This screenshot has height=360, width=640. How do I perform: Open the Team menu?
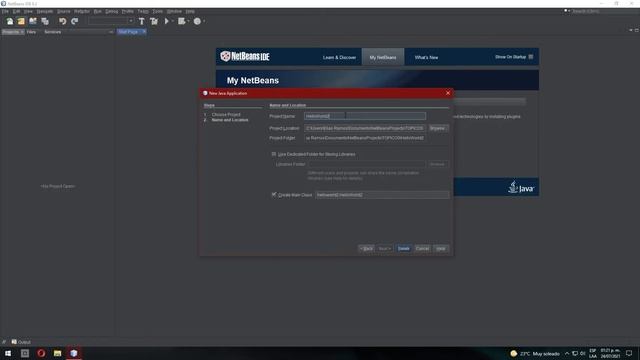[x=143, y=11]
